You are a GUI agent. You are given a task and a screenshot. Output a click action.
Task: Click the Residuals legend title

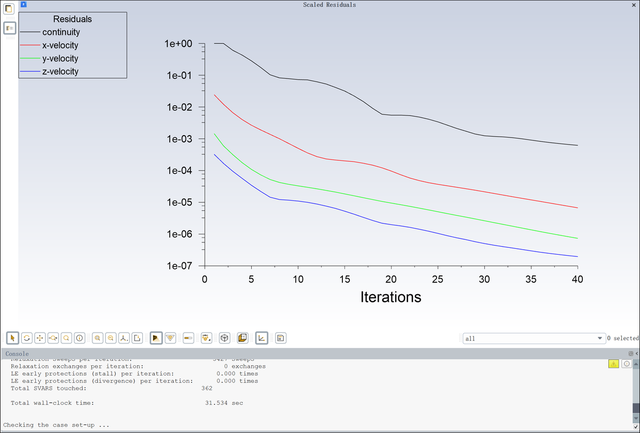(x=72, y=19)
